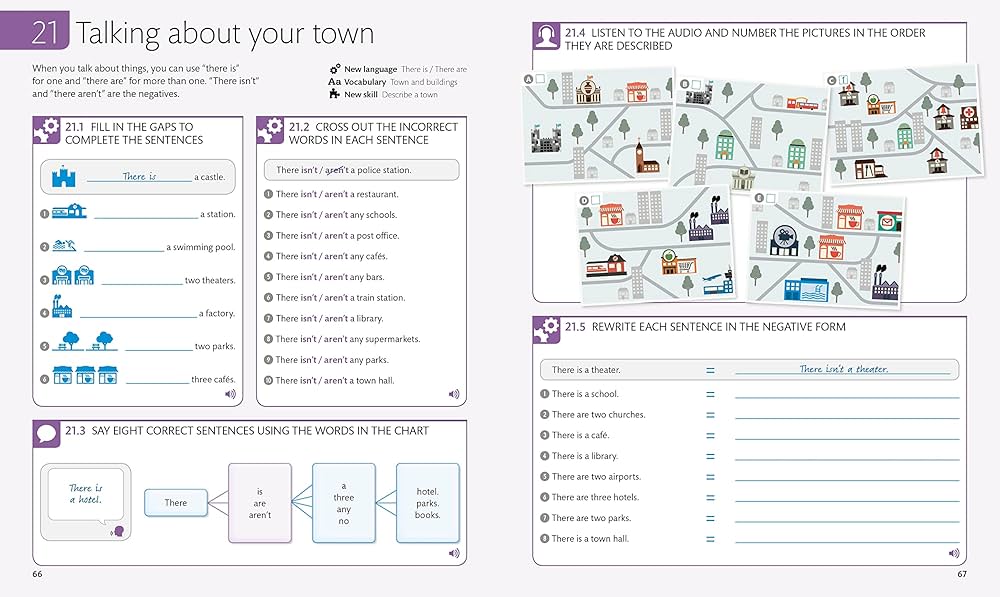This screenshot has height=597, width=1000.
Task: Click the speaker icon in exercise 21.5
Action: 953,552
